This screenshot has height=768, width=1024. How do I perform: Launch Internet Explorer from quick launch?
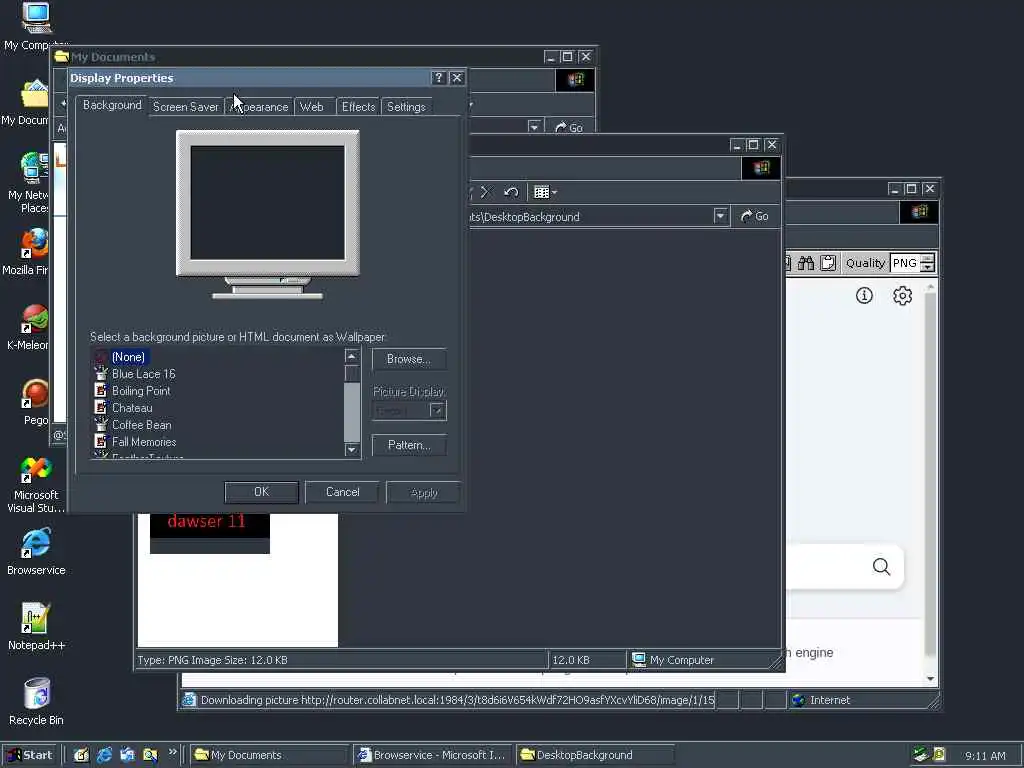pyautogui.click(x=104, y=755)
